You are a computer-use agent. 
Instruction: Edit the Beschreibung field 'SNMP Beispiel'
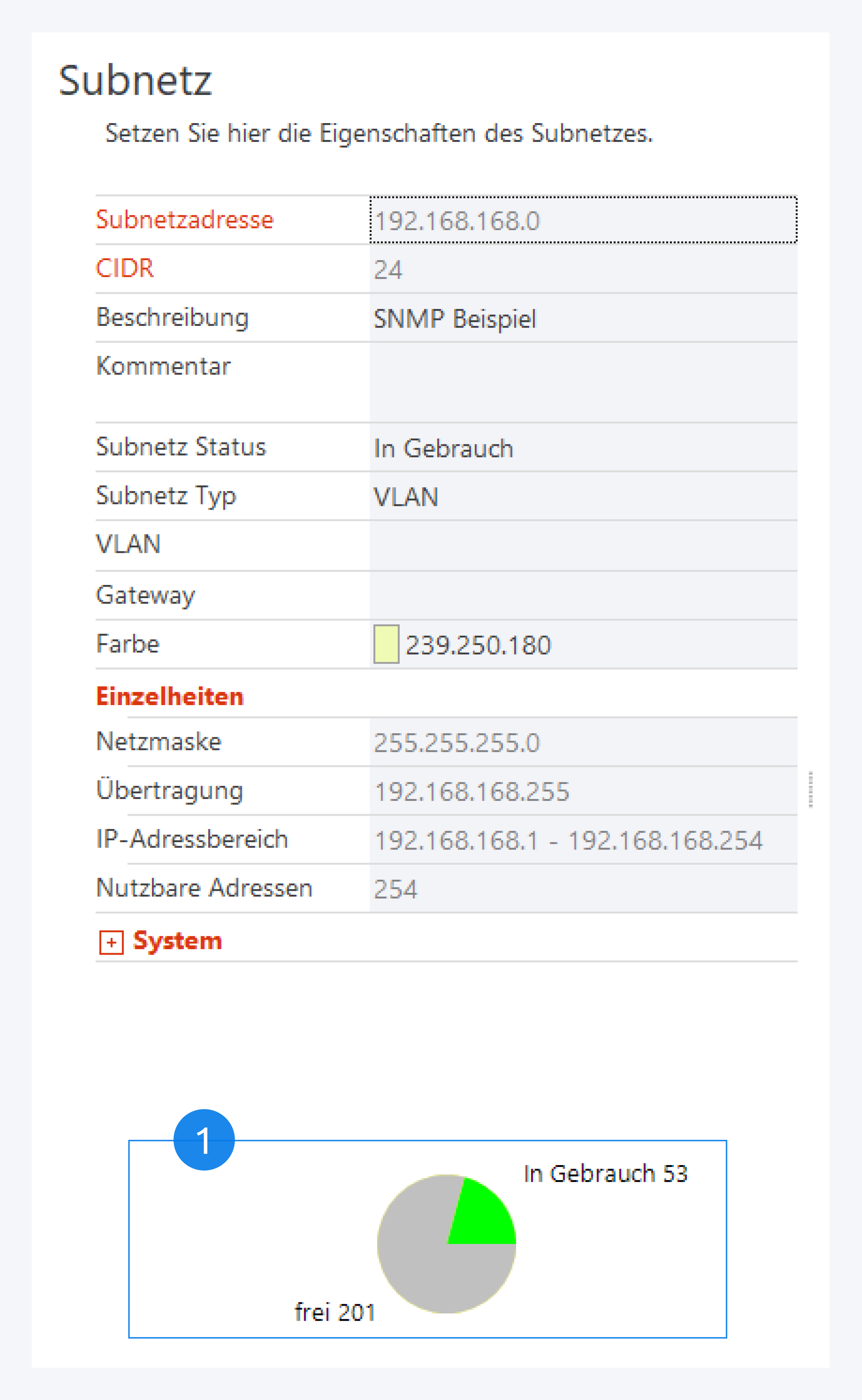583,318
